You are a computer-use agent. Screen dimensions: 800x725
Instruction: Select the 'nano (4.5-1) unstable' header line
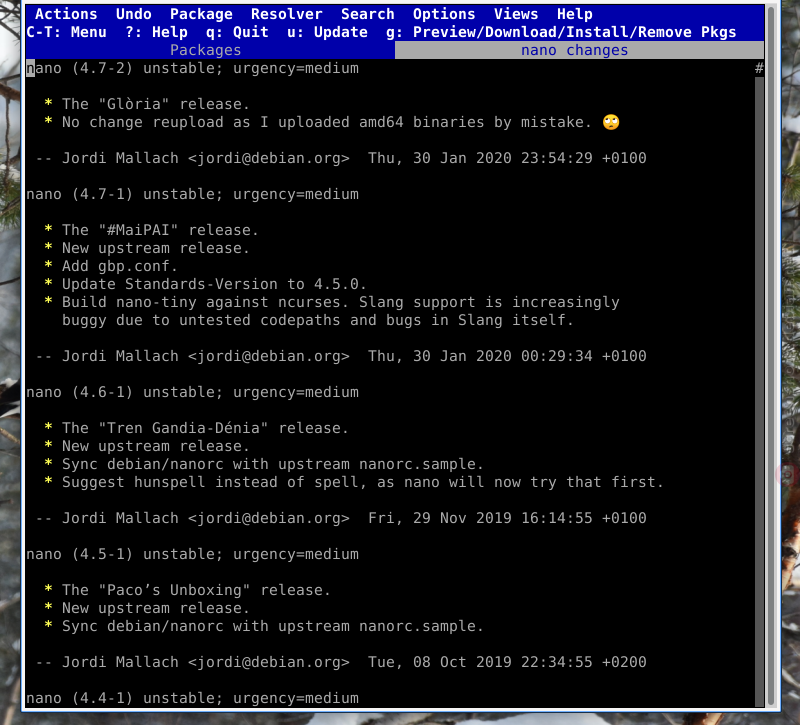coord(192,554)
